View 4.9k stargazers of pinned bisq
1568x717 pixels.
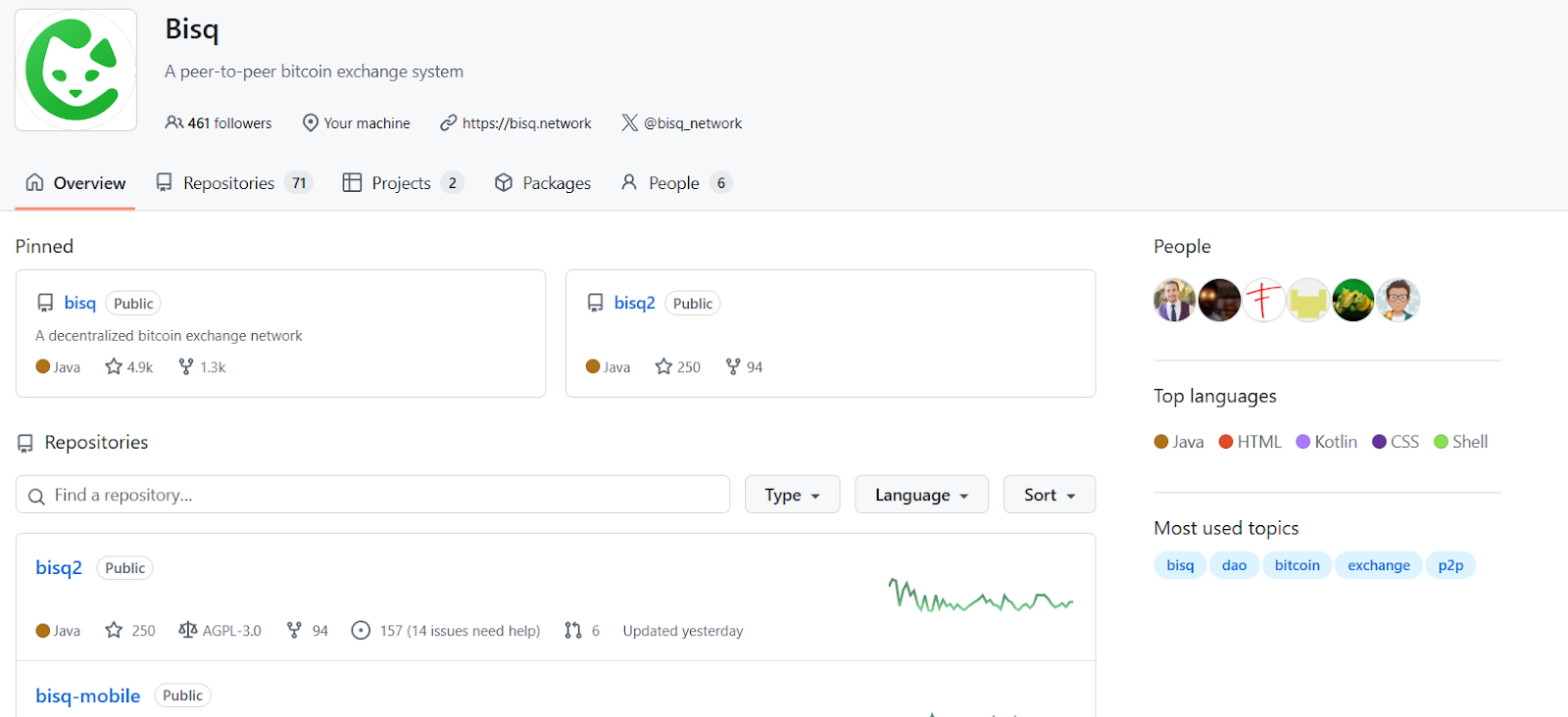point(129,367)
